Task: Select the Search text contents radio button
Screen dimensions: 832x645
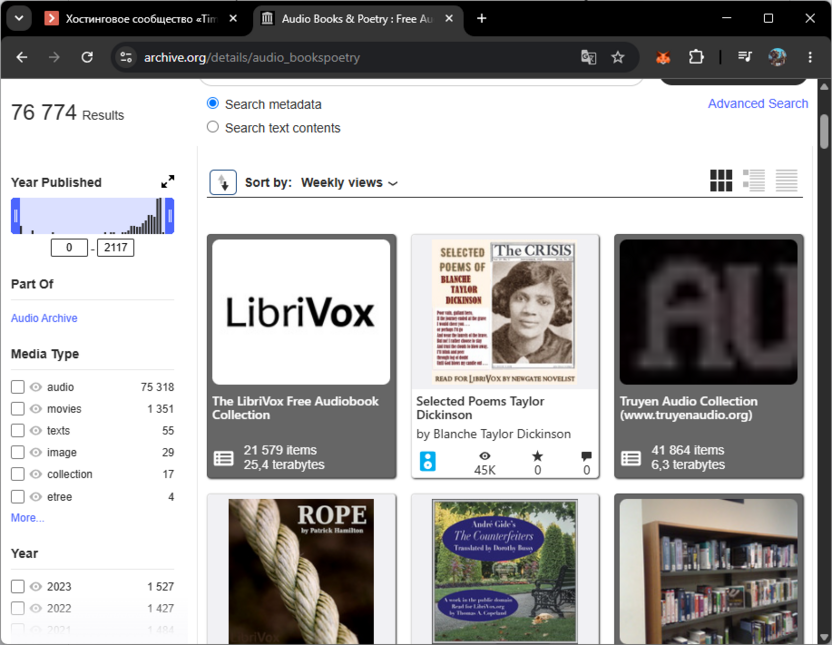Action: (213, 127)
